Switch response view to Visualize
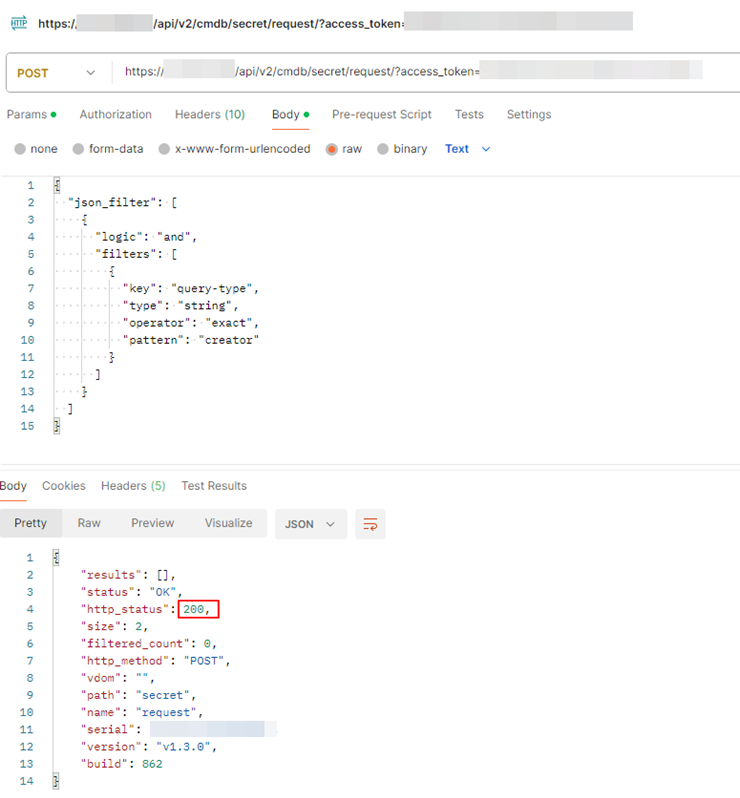The width and height of the screenshot is (740, 798). 229,523
